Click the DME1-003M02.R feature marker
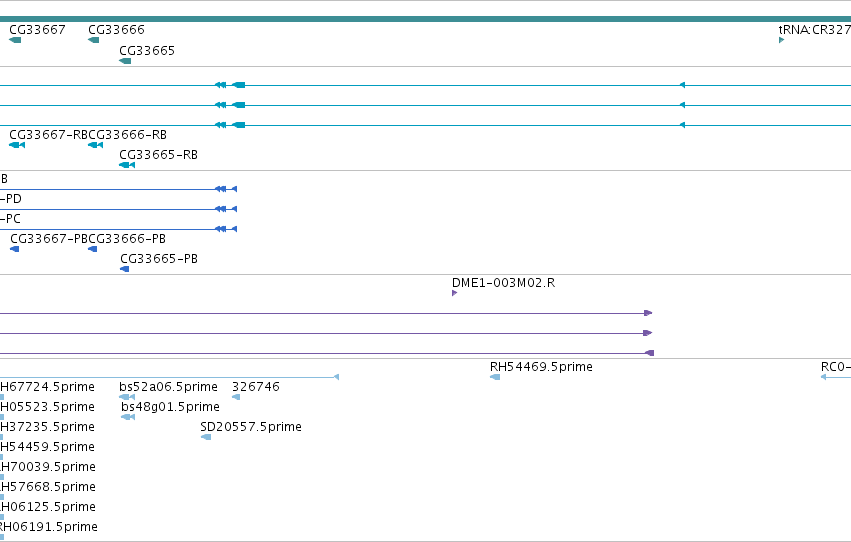This screenshot has height=542, width=851. click(454, 293)
